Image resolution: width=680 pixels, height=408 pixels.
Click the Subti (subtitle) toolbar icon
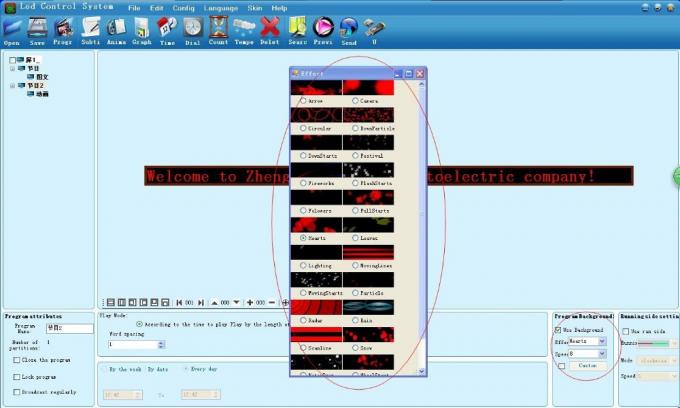point(91,27)
